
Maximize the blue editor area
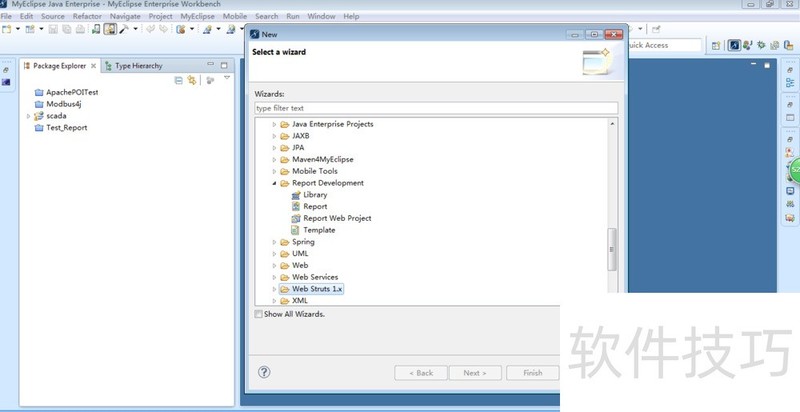coord(767,65)
